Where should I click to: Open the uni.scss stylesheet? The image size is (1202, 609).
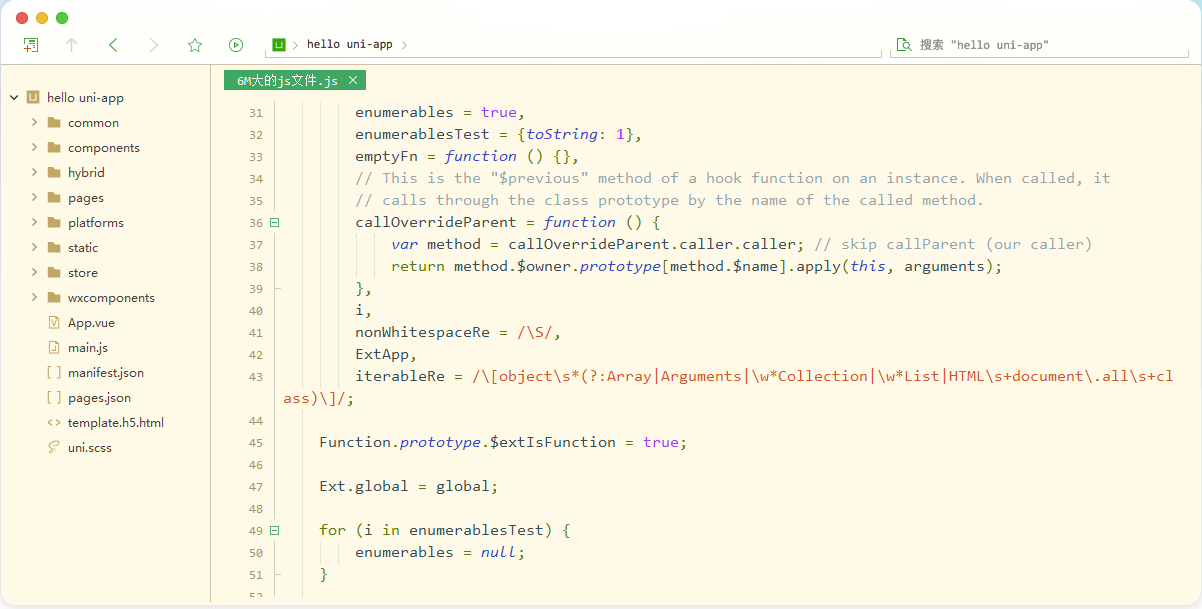click(89, 448)
